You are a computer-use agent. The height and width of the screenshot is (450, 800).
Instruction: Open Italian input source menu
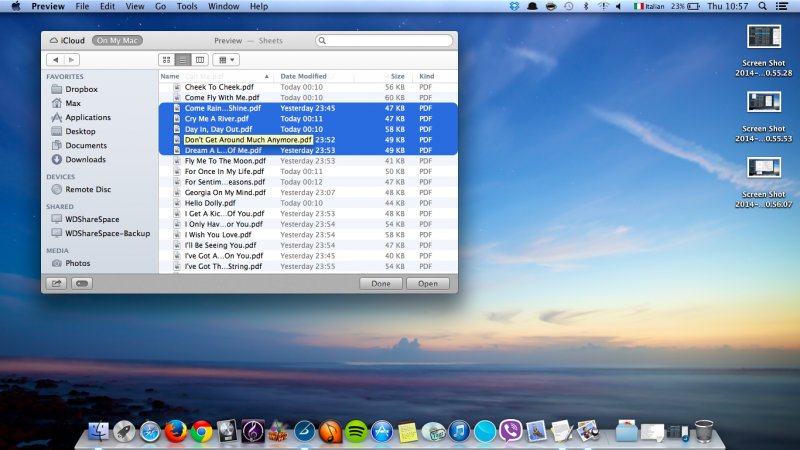(652, 7)
